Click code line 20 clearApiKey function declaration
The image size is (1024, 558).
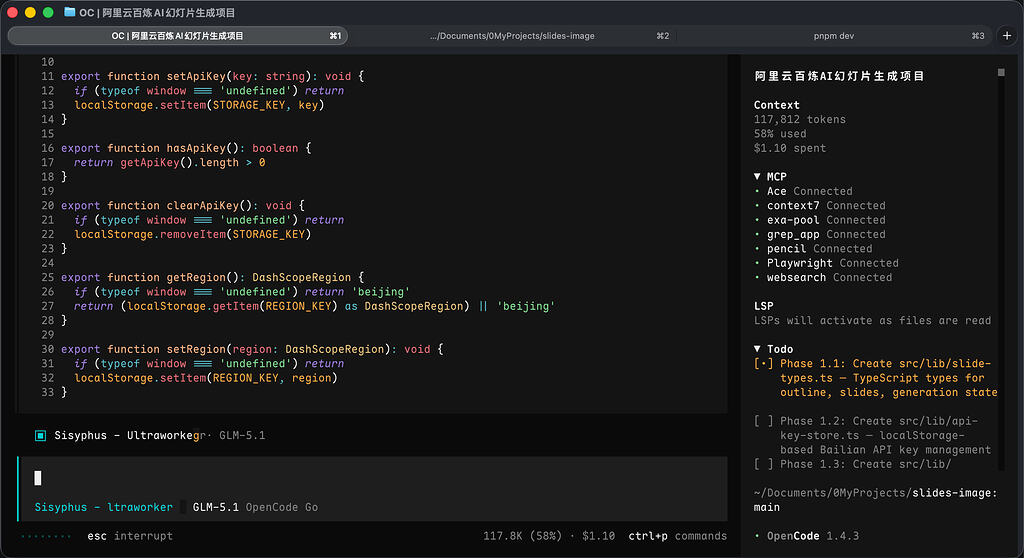coord(183,205)
